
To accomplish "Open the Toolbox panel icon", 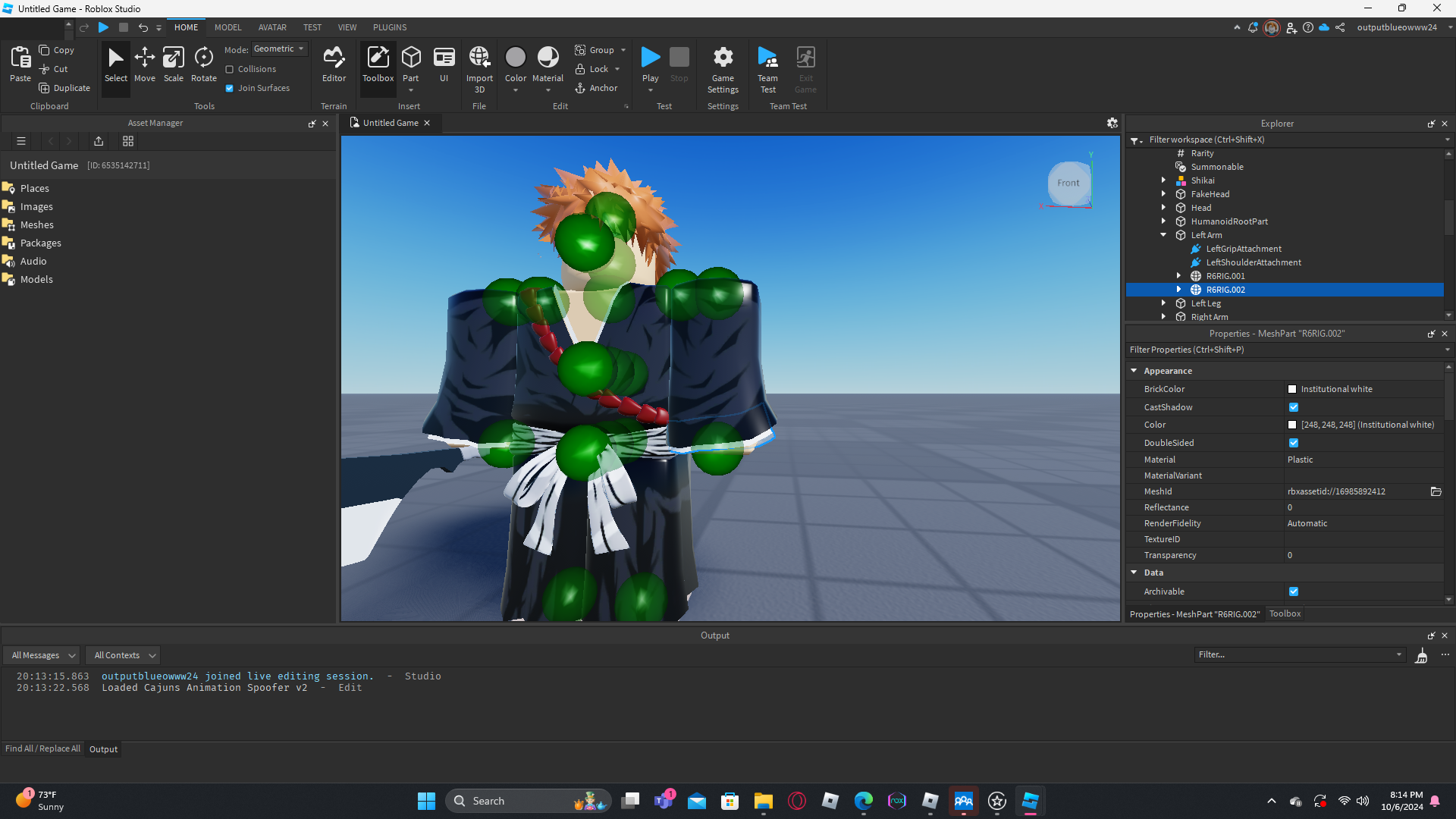I will [x=378, y=64].
